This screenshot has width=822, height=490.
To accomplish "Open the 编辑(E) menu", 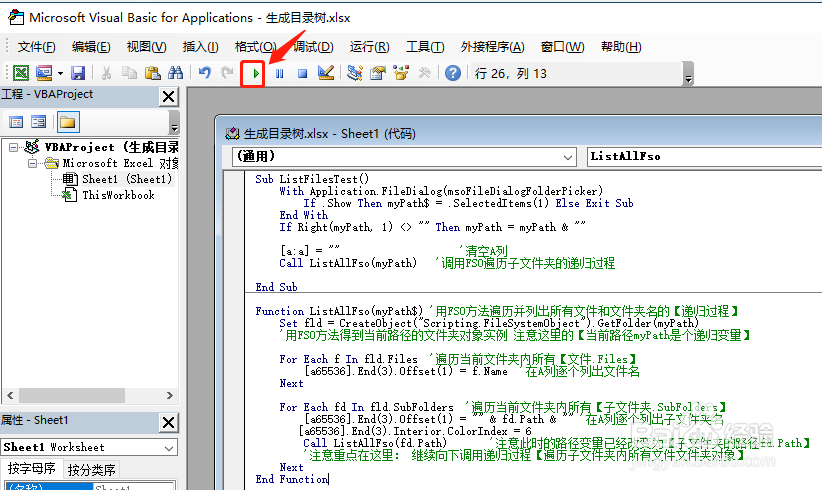I will tap(91, 47).
